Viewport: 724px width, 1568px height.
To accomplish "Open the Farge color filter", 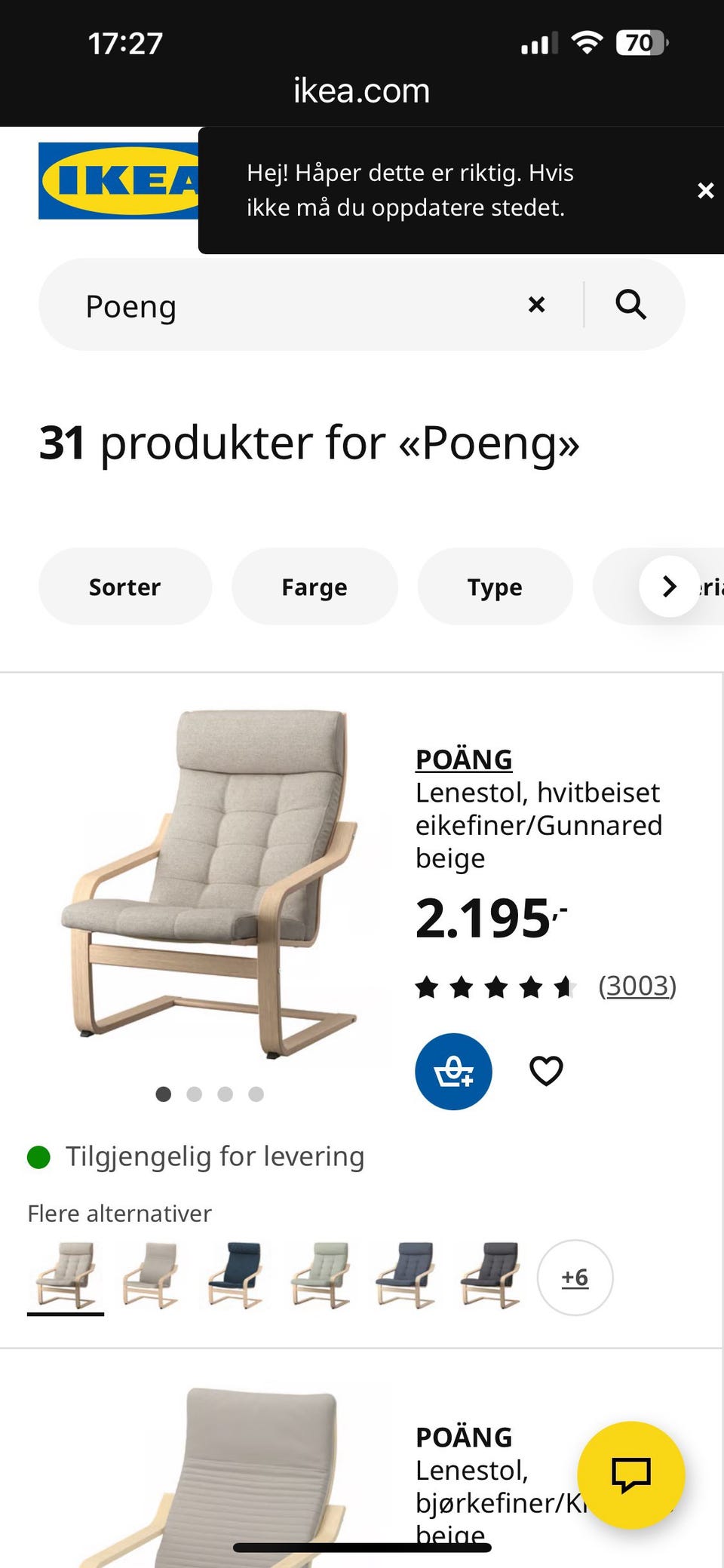I will (x=314, y=586).
